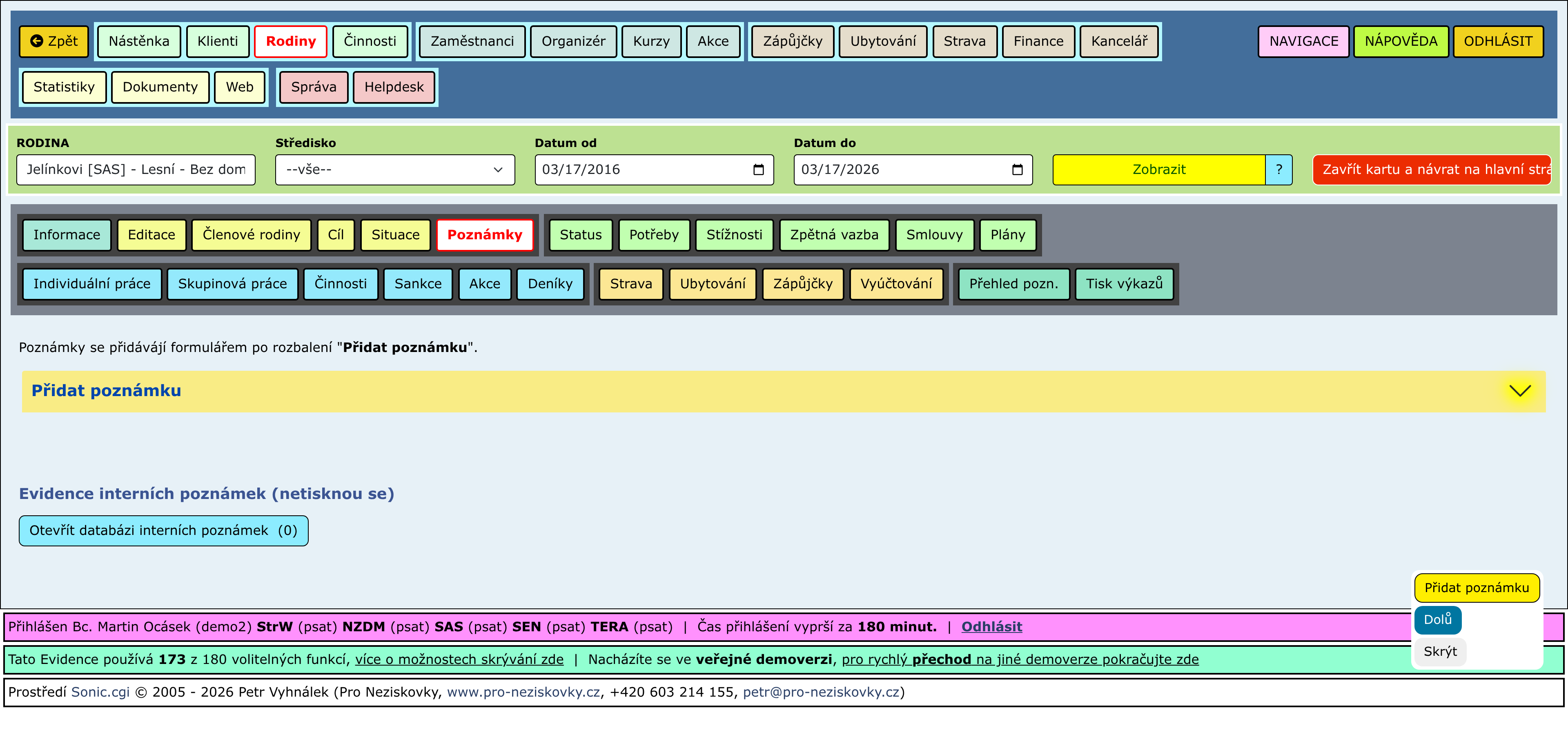The height and width of the screenshot is (735, 1568).
Task: Switch to the Klienti main tab
Action: [217, 41]
